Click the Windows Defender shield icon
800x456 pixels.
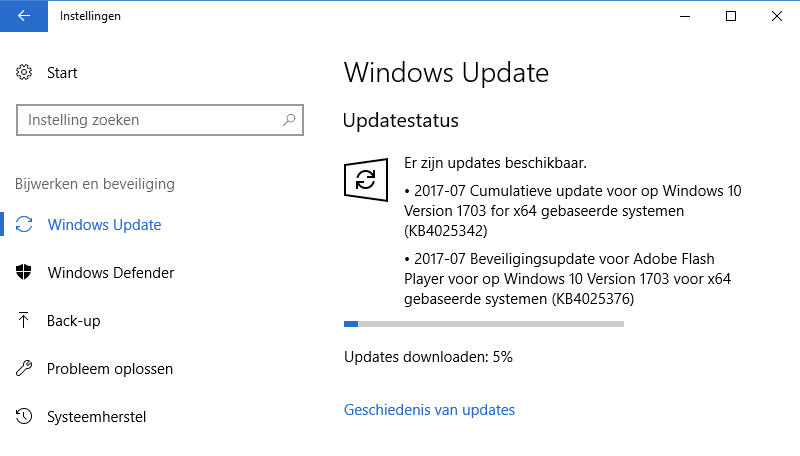pyautogui.click(x=25, y=273)
